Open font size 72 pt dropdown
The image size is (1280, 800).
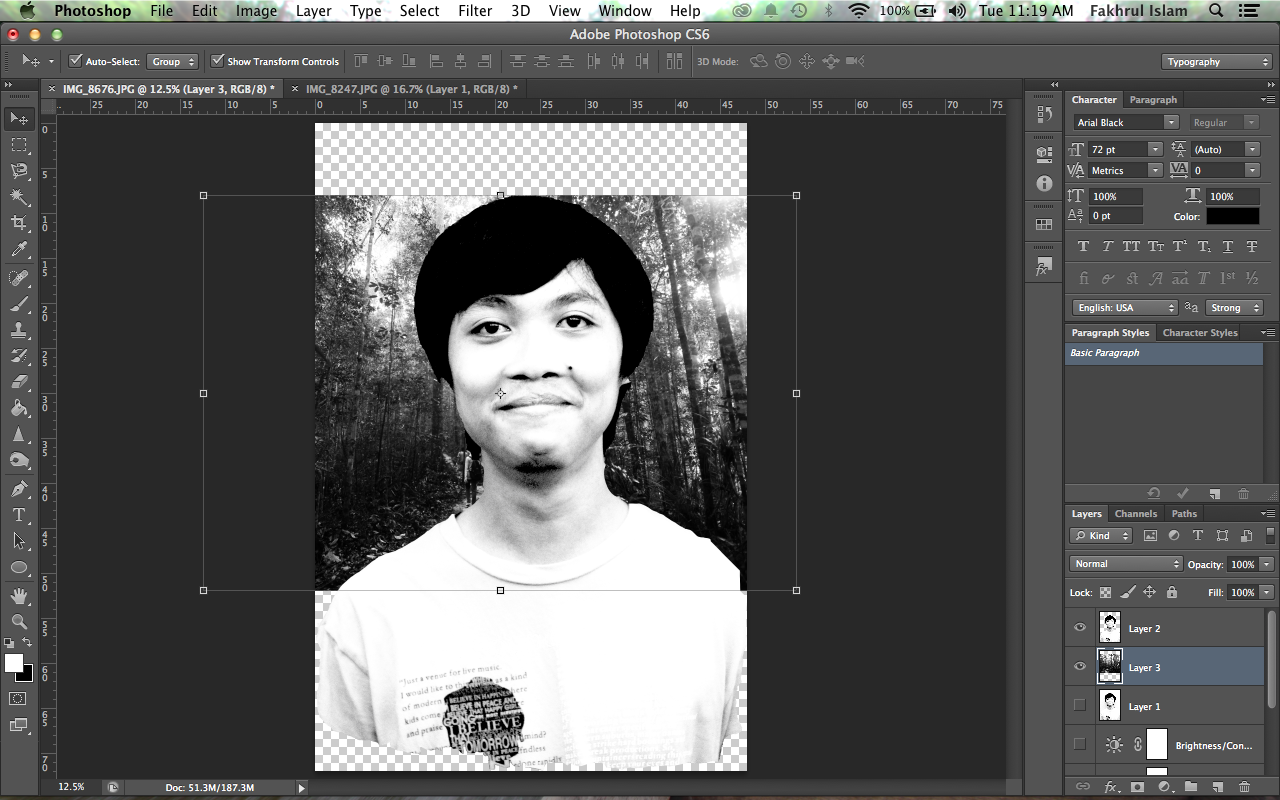click(1155, 149)
